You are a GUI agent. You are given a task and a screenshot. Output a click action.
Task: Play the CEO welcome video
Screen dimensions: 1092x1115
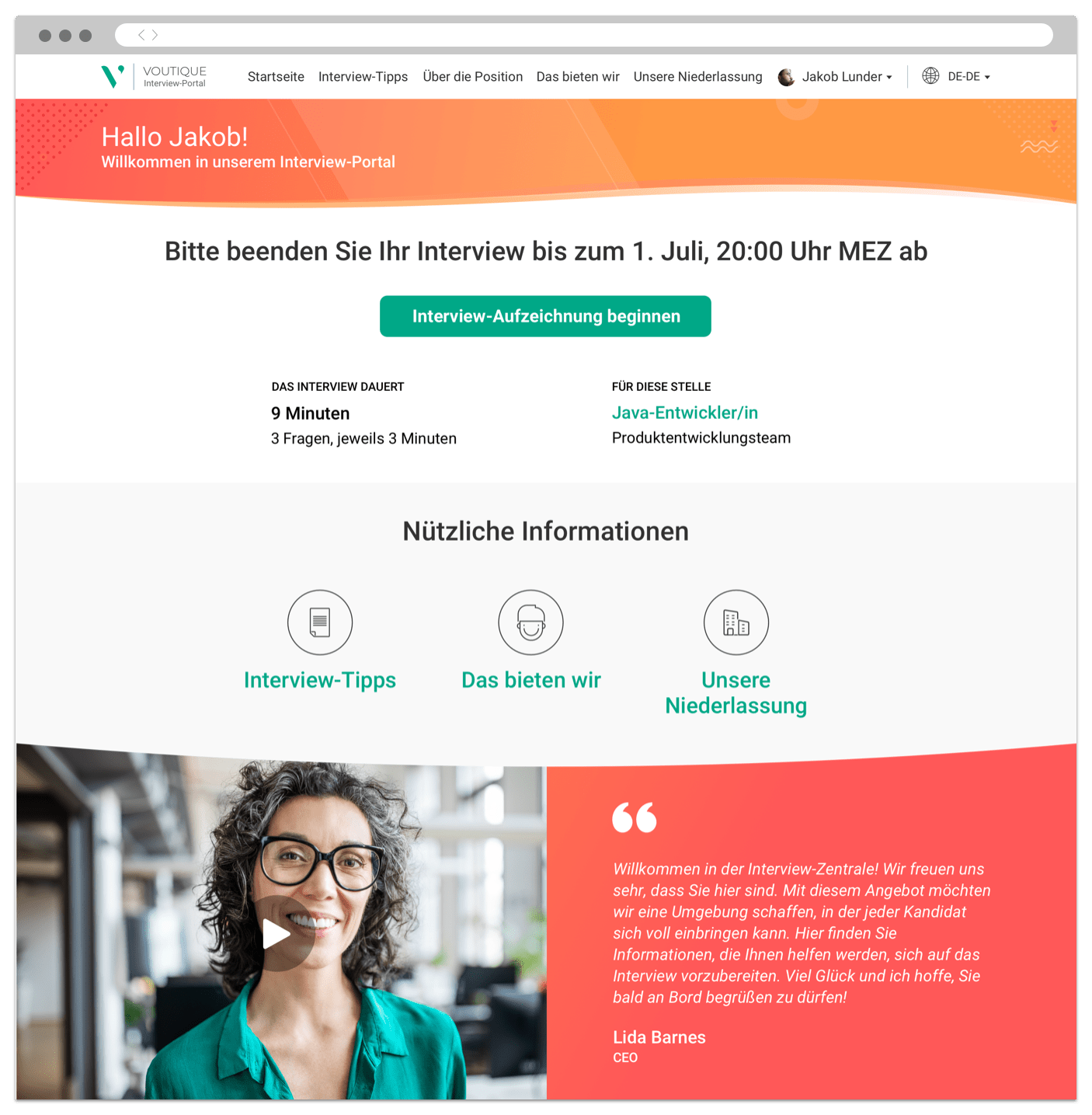pyautogui.click(x=276, y=934)
